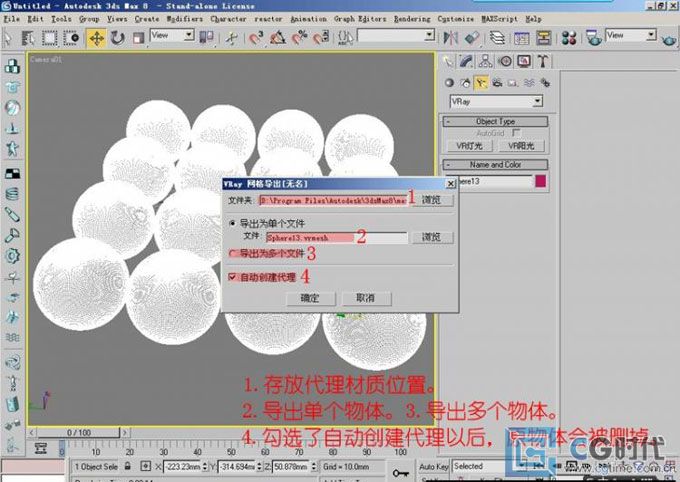This screenshot has height=482, width=680.
Task: Click 确定 to confirm mesh export
Action: (310, 298)
